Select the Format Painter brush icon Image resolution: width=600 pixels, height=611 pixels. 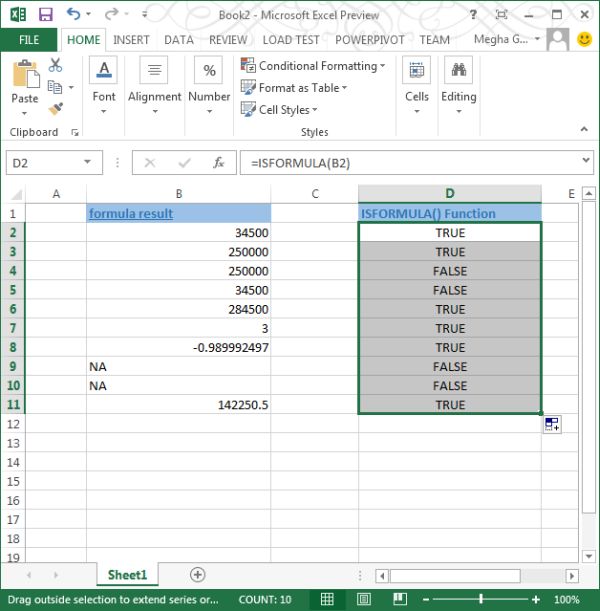(x=56, y=109)
